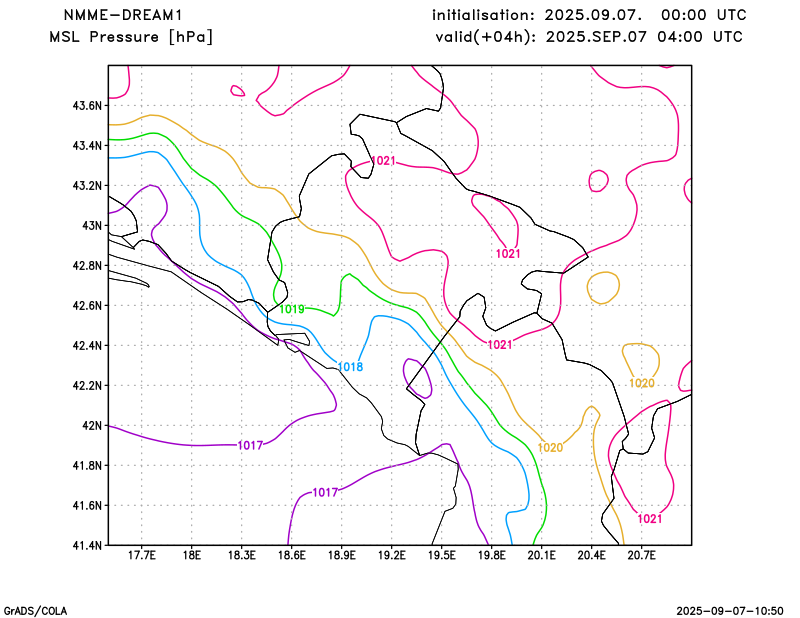Select the 42N latitude axis label
This screenshot has width=800, height=618.
[92, 425]
